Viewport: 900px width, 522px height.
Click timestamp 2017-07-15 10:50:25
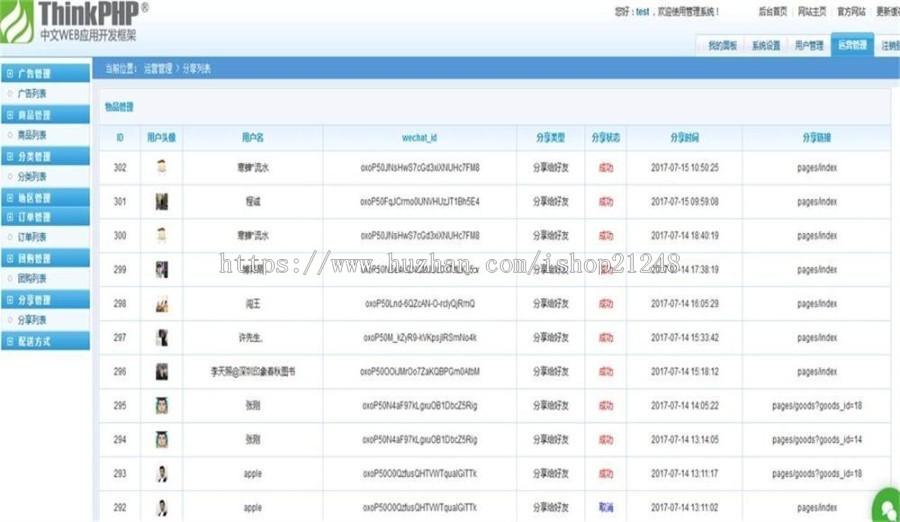pyautogui.click(x=685, y=168)
